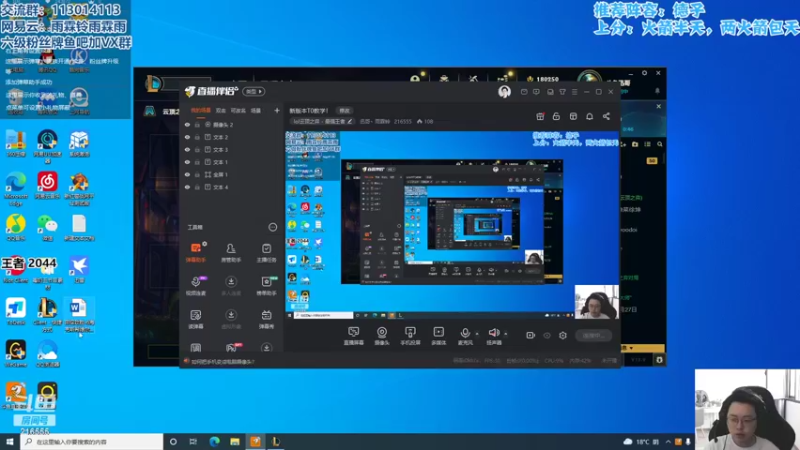Switch to the orange active scene tab

click(201, 110)
